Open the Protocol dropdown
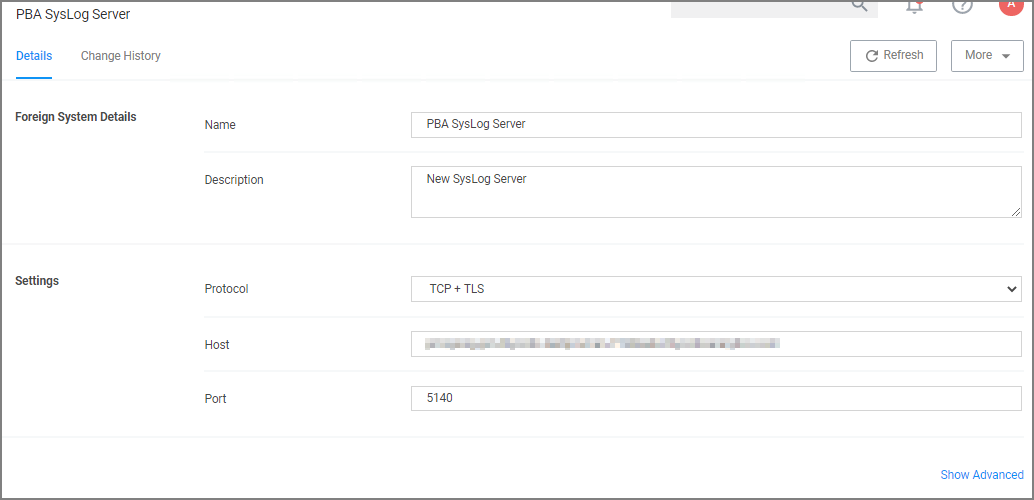This screenshot has height=500, width=1034. tap(716, 289)
